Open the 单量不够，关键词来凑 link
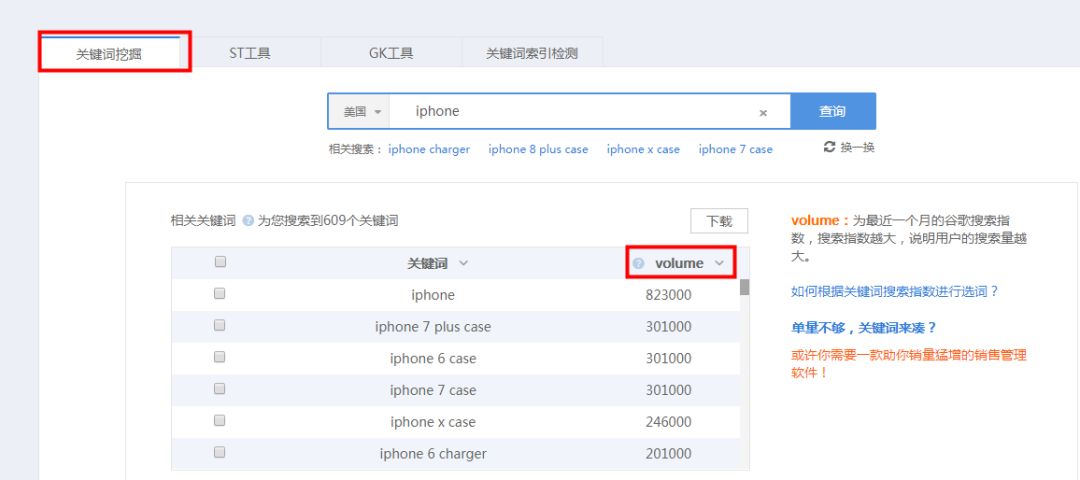The image size is (1080, 480). point(864,328)
